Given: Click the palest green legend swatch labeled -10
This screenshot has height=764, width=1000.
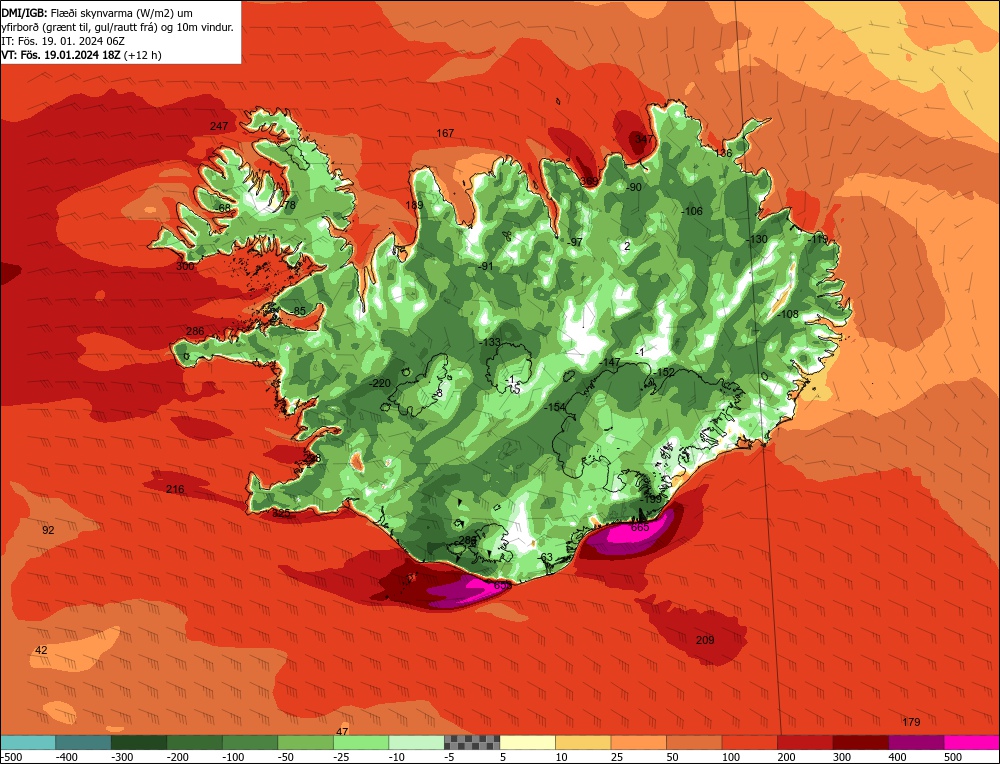Looking at the screenshot, I should coord(416,742).
